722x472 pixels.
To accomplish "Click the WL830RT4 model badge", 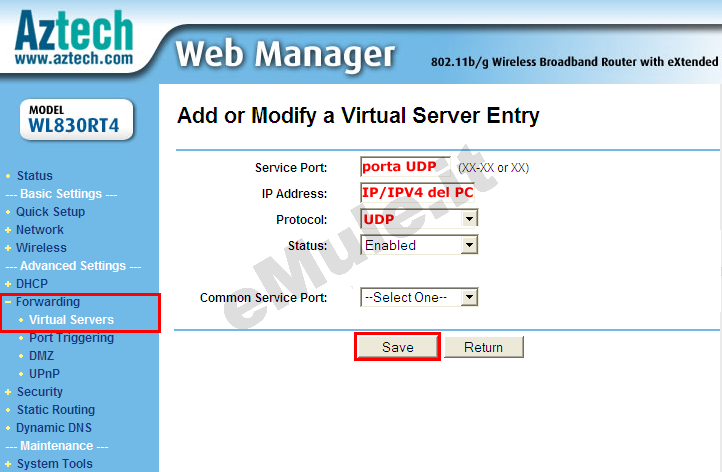I will [x=77, y=120].
